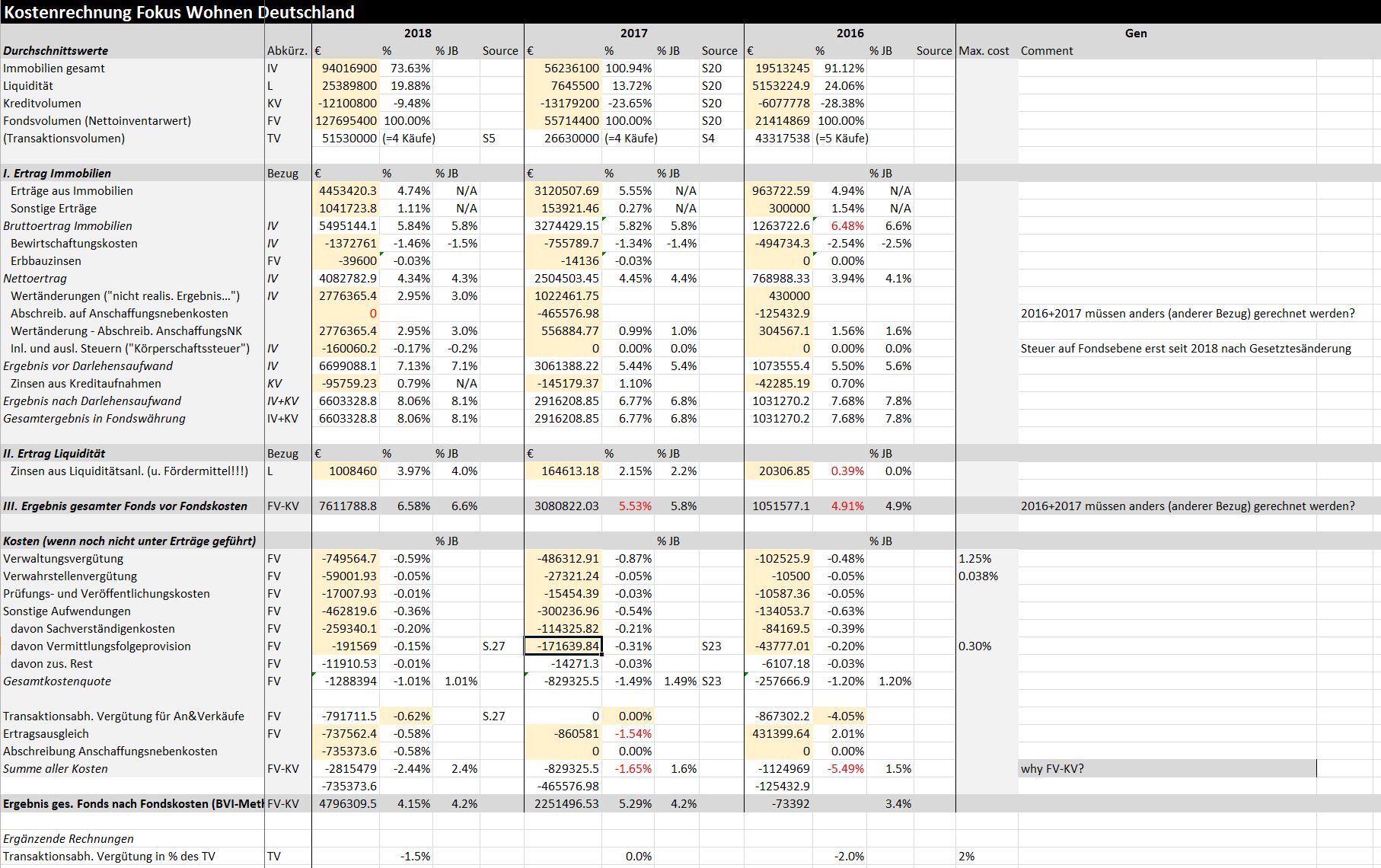Click the 'Gesamtergebnis in Fondswährung' label
The image size is (1381, 868).
tap(94, 419)
